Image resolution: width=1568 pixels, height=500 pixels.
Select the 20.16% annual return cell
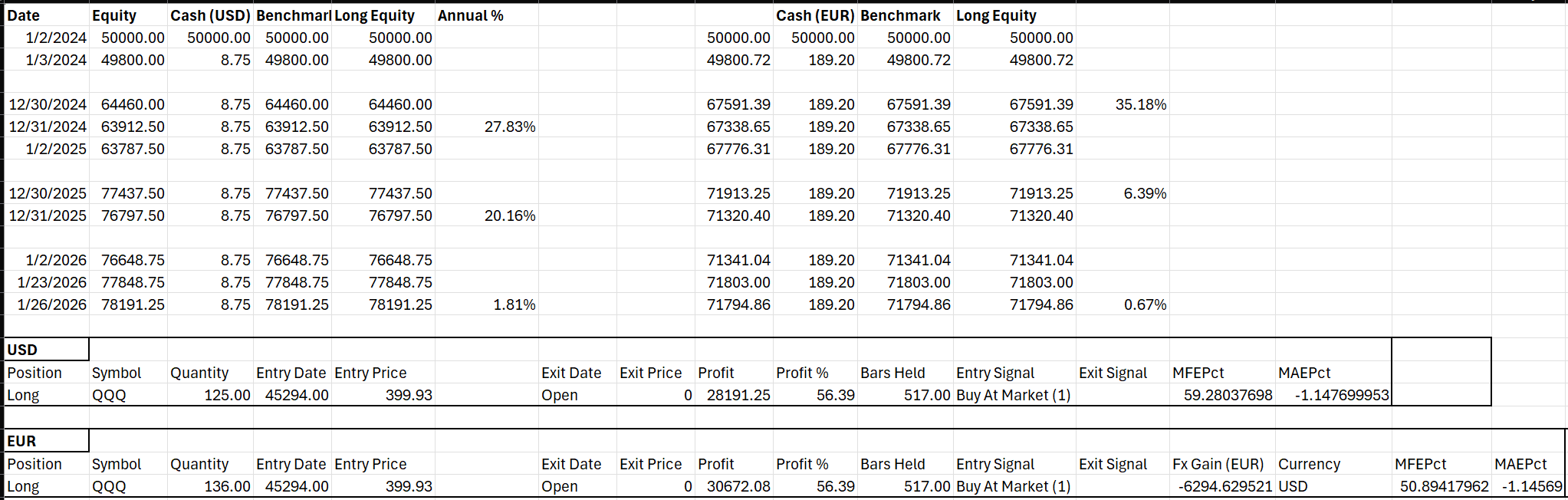coord(509,215)
